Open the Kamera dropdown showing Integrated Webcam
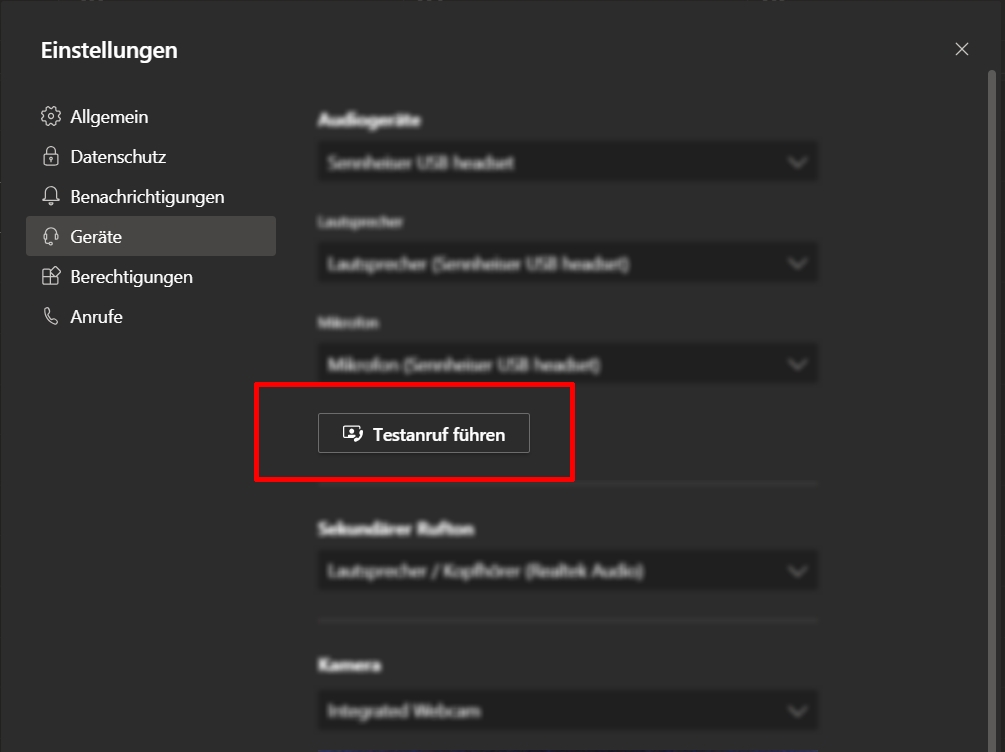1005x752 pixels. 568,710
